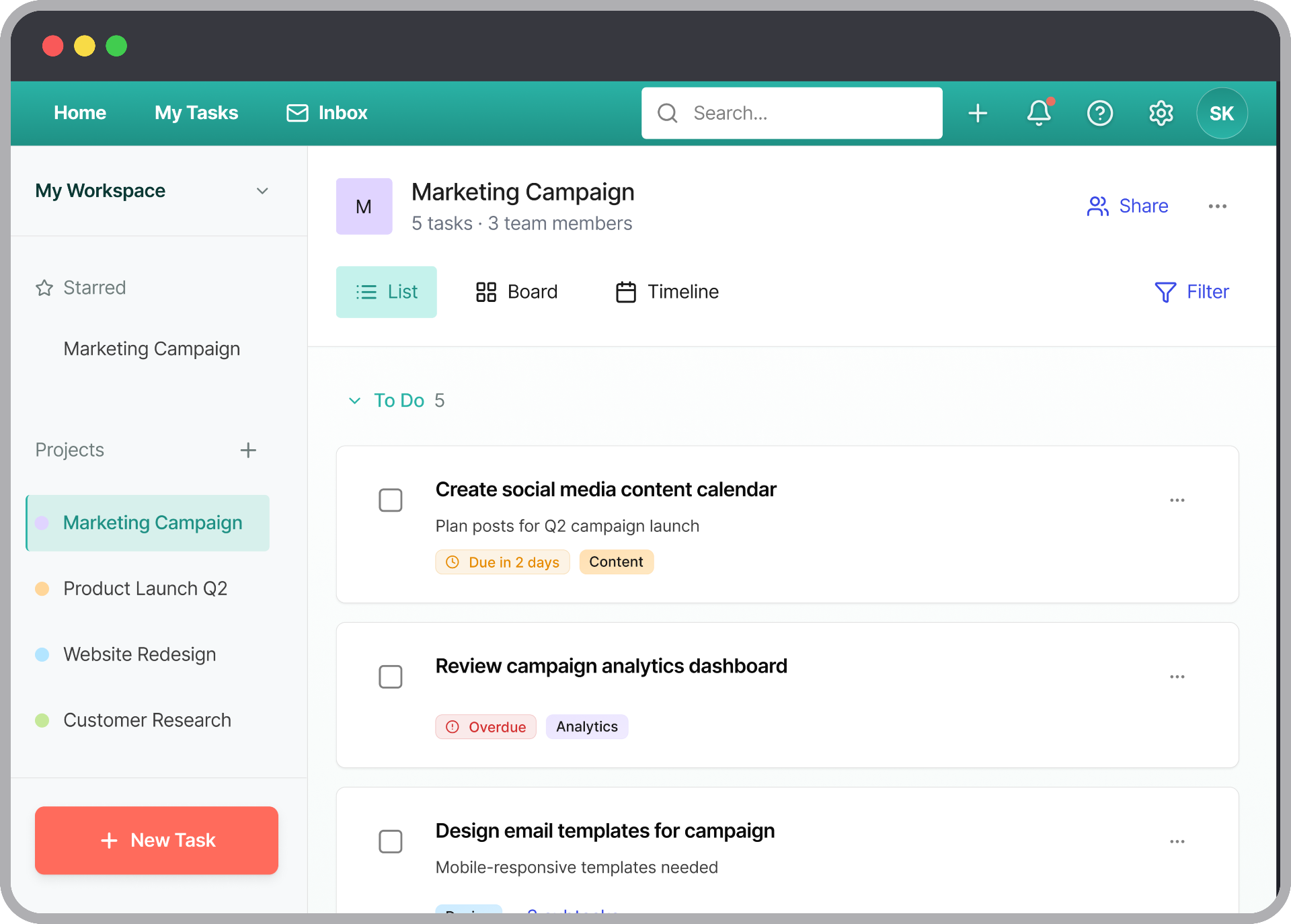
Task: Select Marketing Campaign in the Projects list
Action: pyautogui.click(x=148, y=523)
